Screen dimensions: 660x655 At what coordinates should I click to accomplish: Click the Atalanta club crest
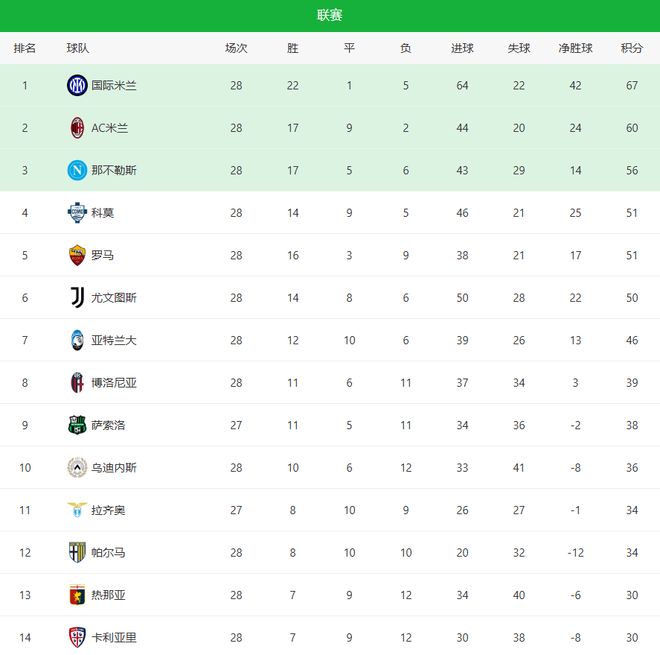pos(77,340)
